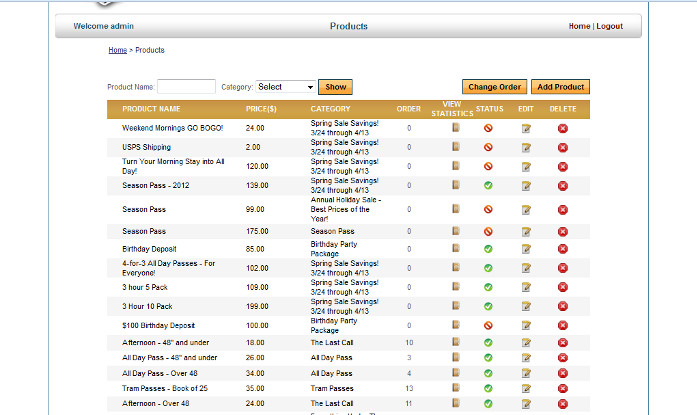The height and width of the screenshot is (415, 697).
Task: View statistics for Tram Passes - Book of 25
Action: (455, 388)
